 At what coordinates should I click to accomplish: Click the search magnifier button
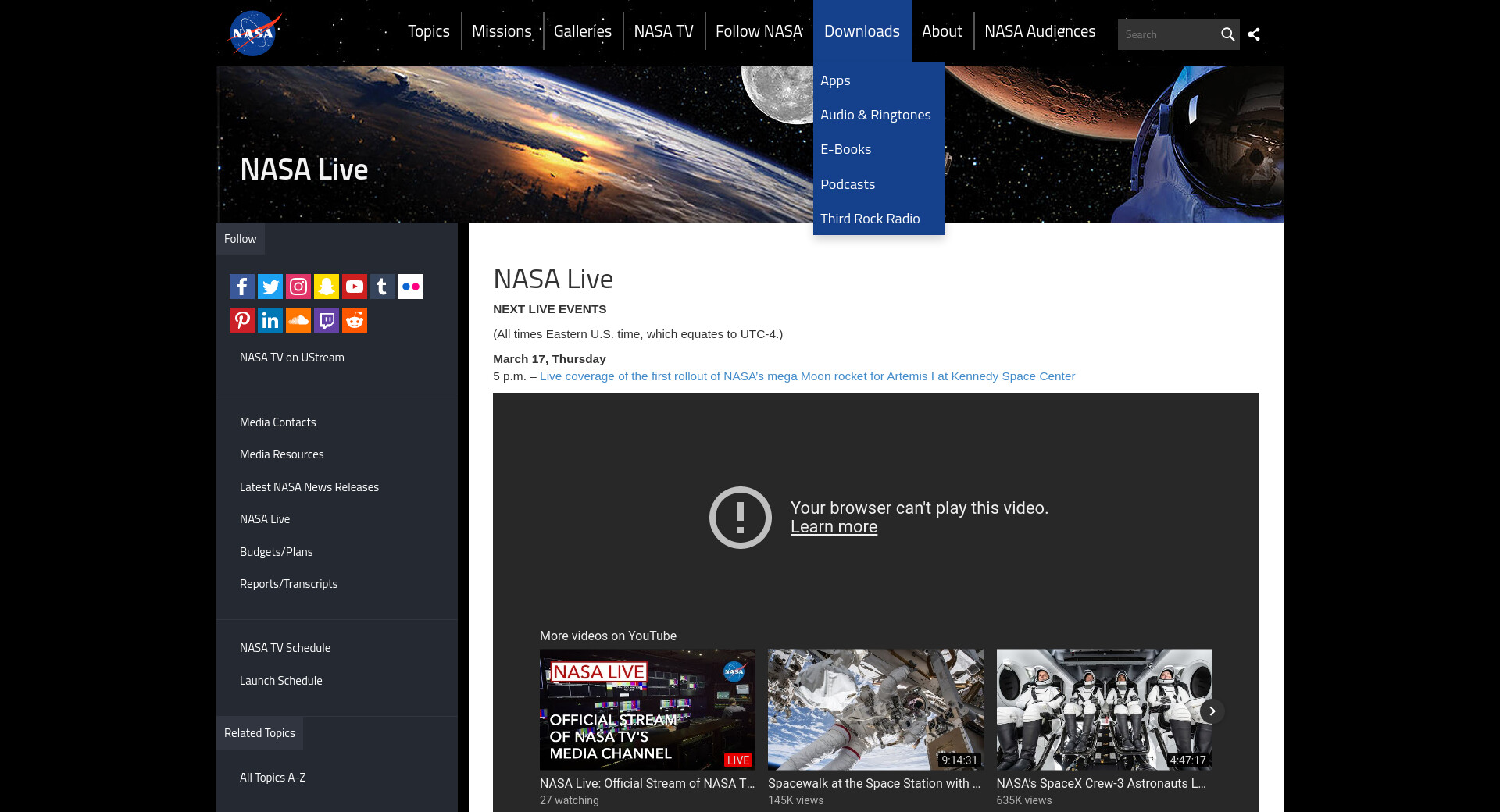1227,34
